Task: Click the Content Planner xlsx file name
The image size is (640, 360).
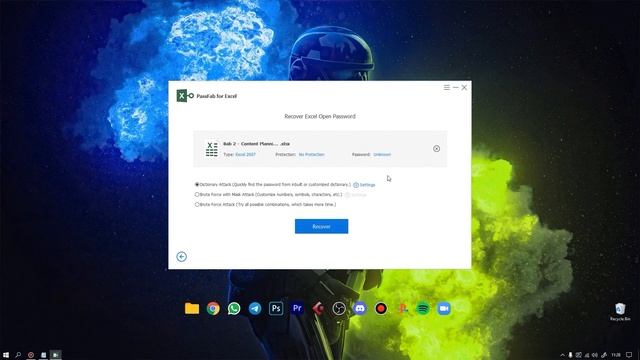Action: (x=256, y=144)
